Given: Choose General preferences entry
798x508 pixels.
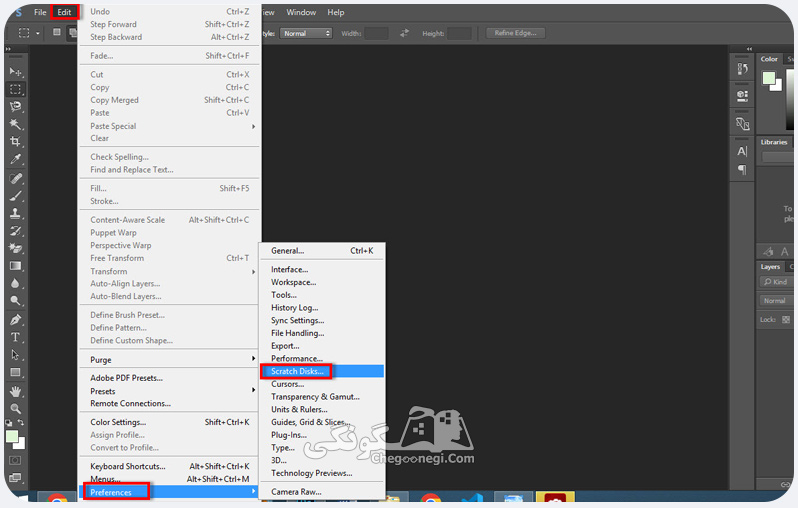Looking at the screenshot, I should [x=322, y=250].
